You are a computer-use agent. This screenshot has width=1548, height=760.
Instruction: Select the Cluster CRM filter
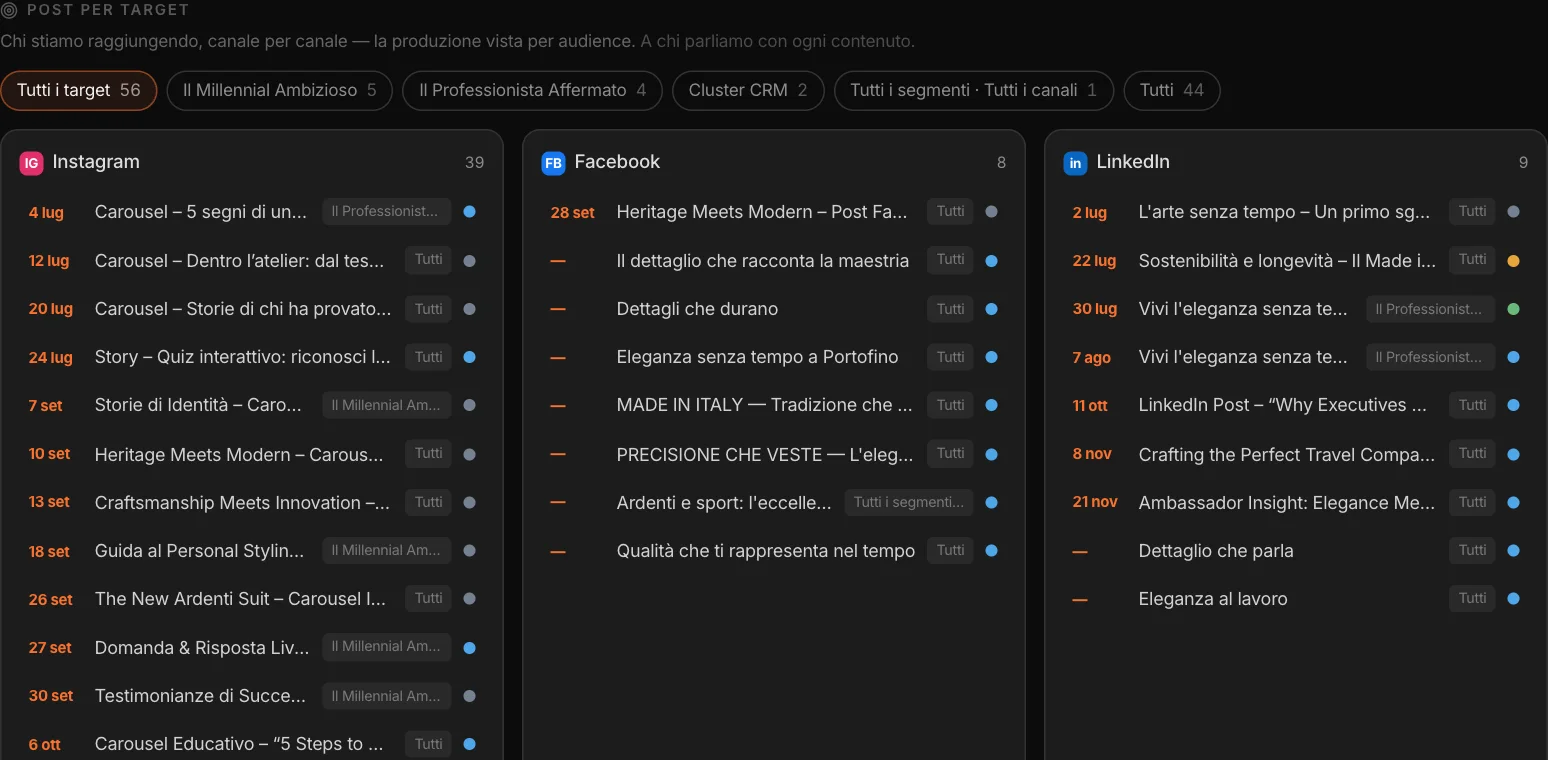[x=748, y=90]
